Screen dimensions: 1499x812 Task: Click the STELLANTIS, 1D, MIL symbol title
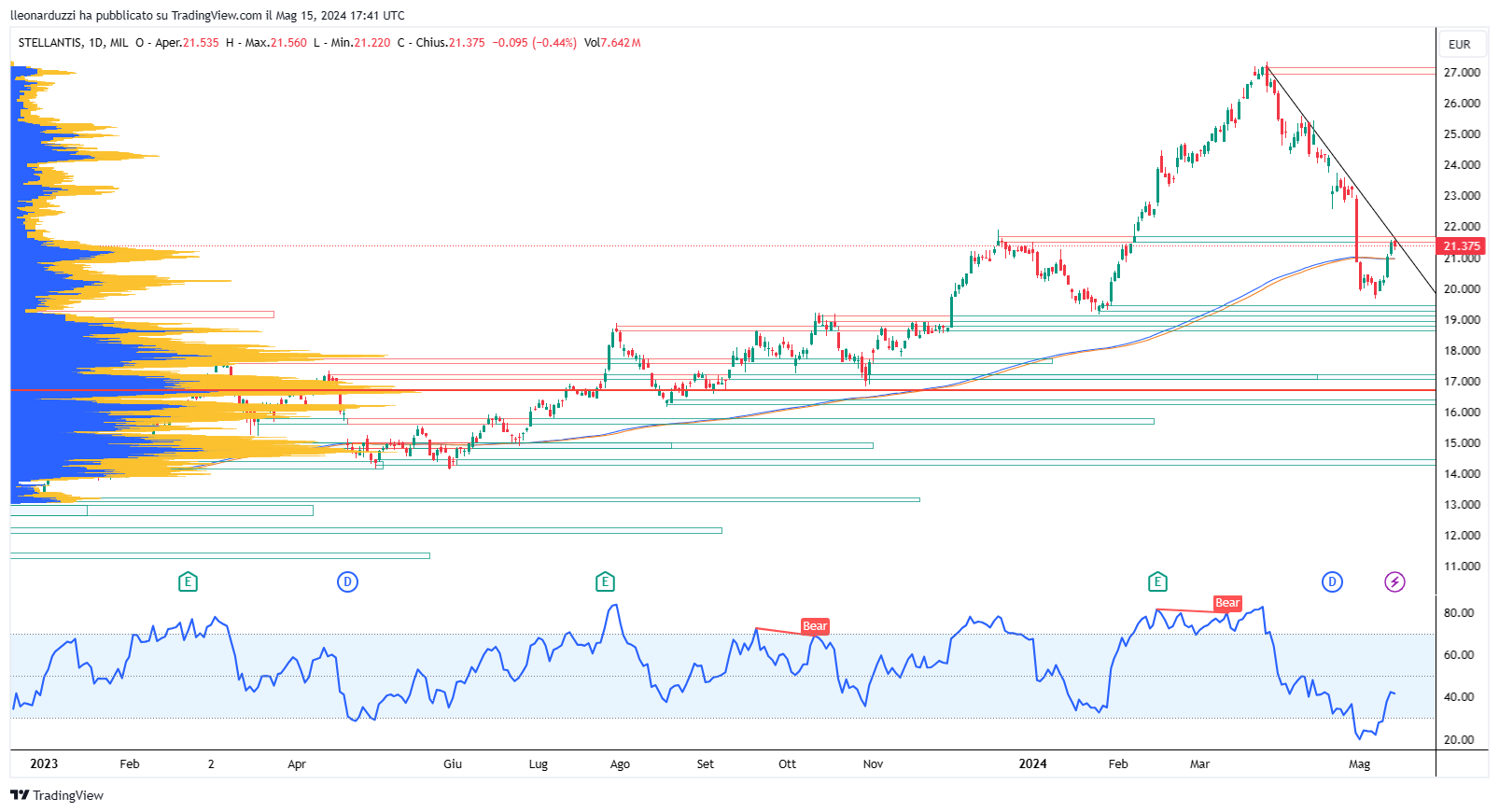click(x=73, y=43)
